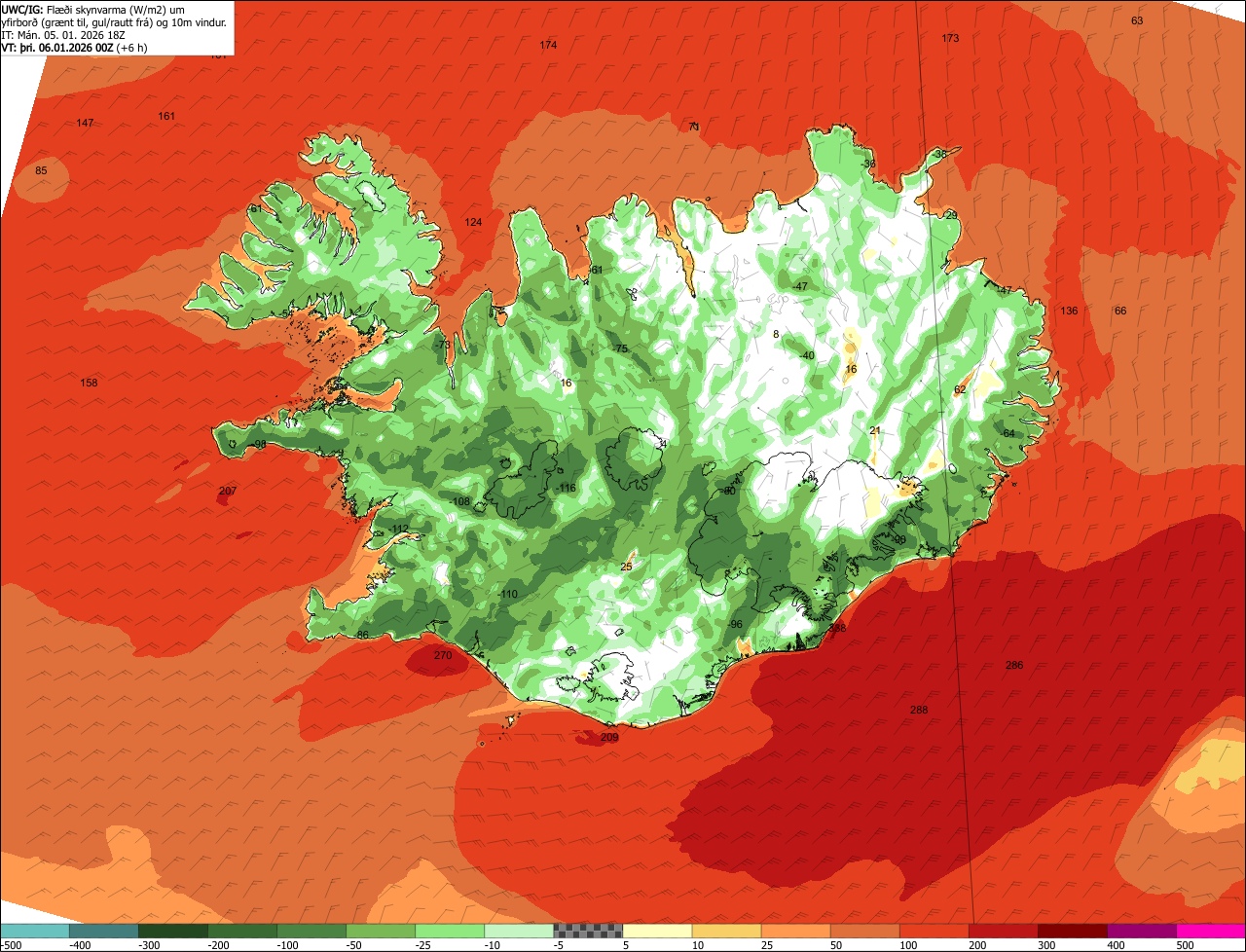Viewport: 1246px width, 952px height.
Task: Pick the legend swatch between -50 and -25
Action: (x=381, y=931)
